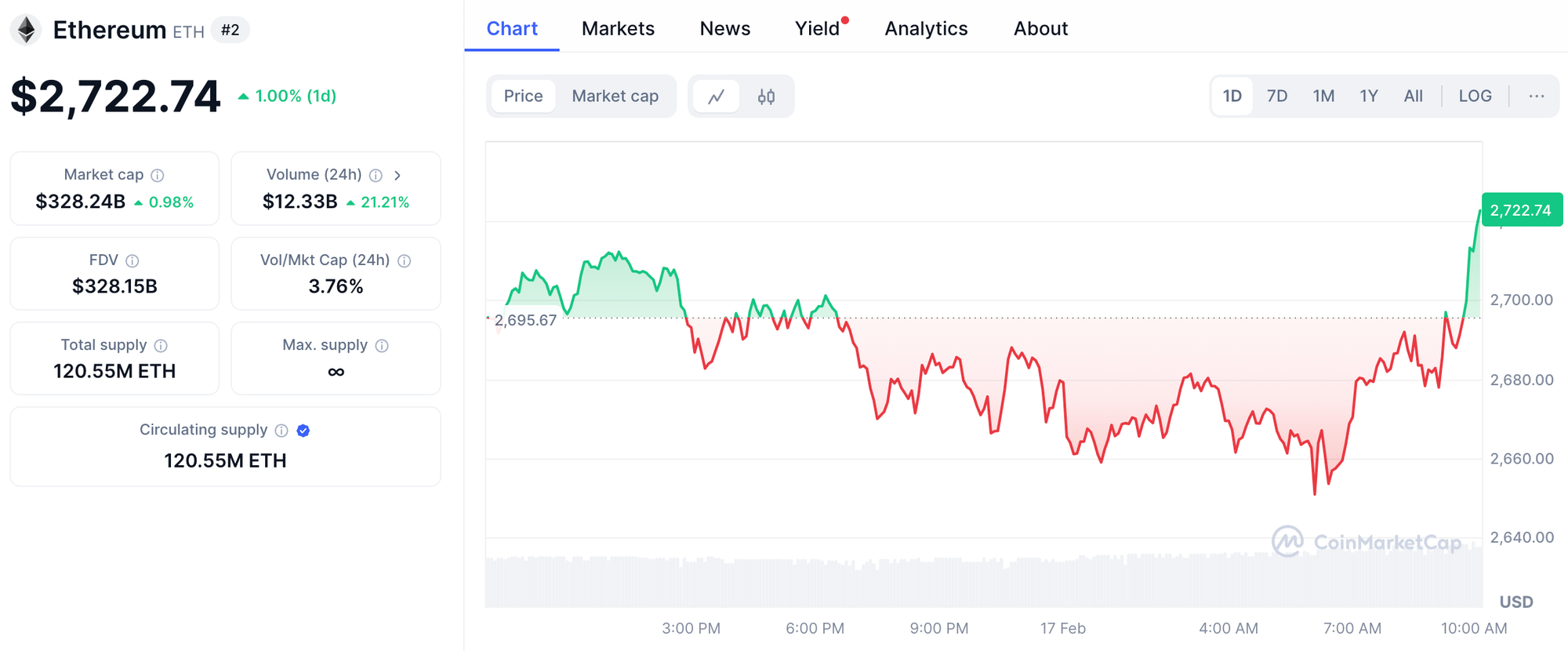Click the Total supply info icon
Screen dimensions: 1568x651
click(161, 345)
